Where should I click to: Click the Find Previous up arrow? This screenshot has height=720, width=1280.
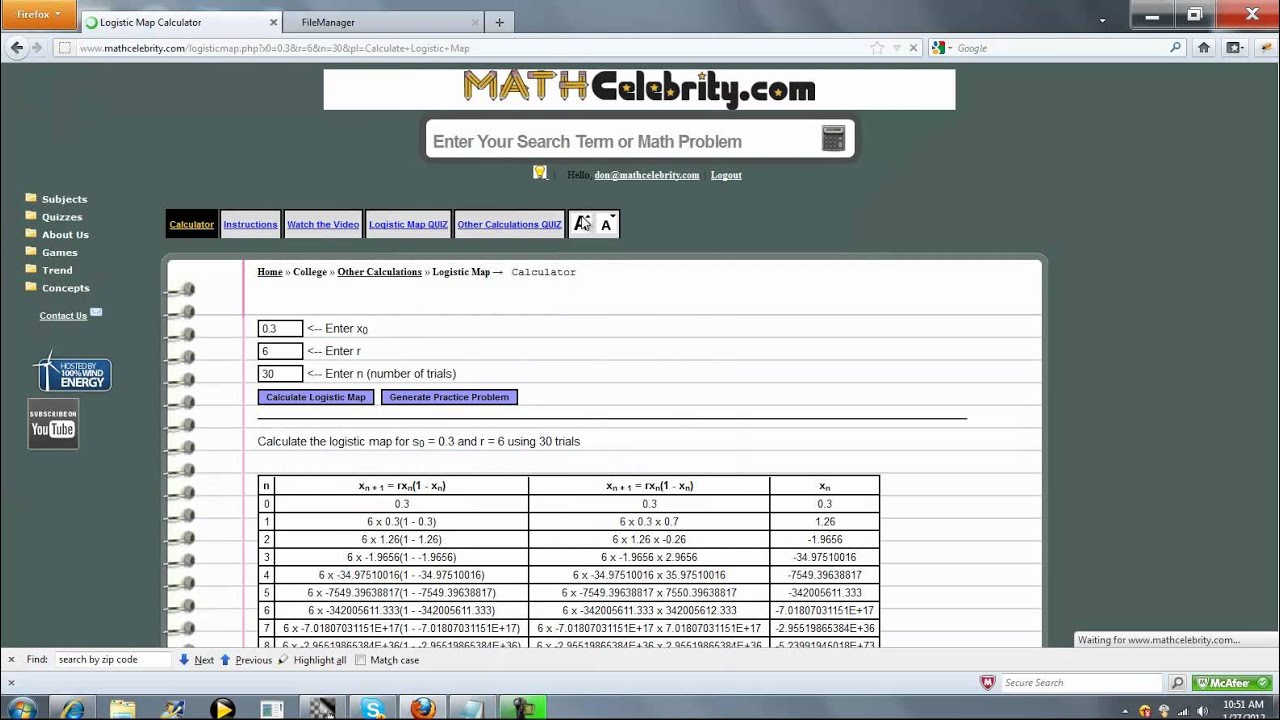point(225,660)
